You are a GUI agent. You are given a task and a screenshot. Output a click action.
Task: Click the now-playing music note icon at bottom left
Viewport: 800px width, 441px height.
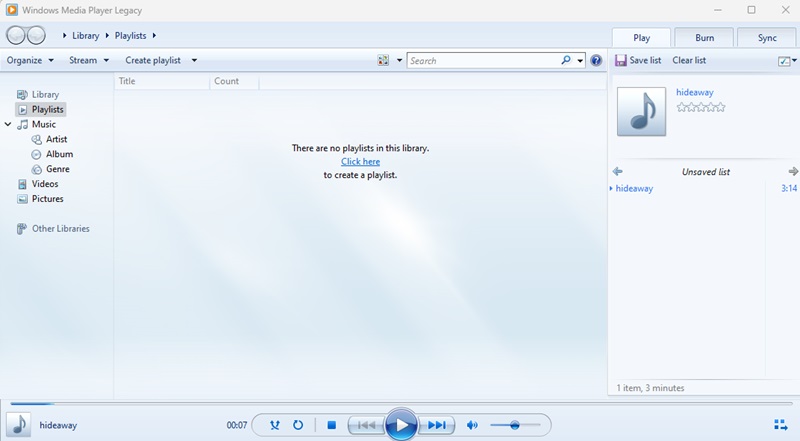(x=19, y=425)
